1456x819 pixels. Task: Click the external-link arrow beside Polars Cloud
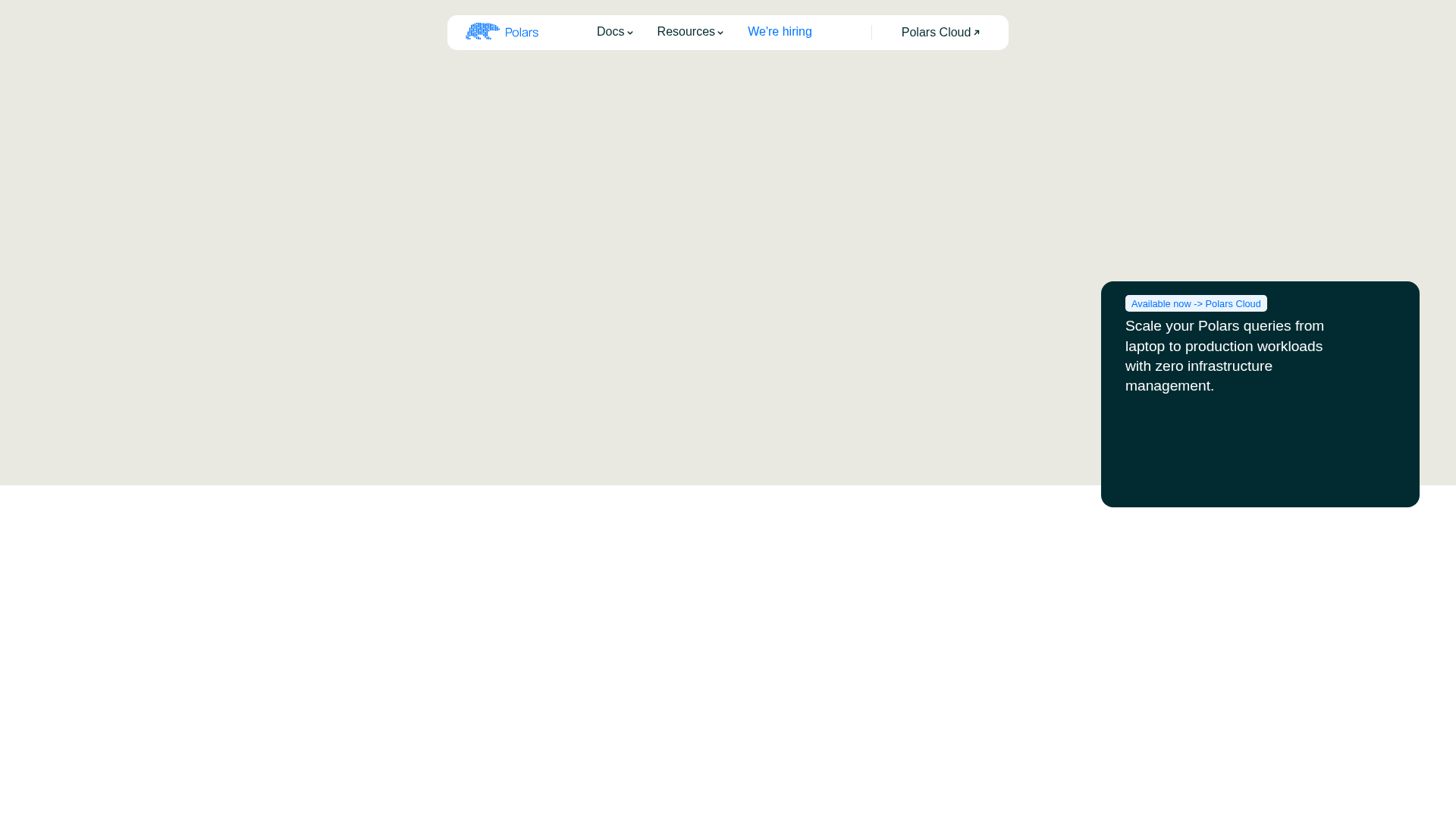point(977,32)
